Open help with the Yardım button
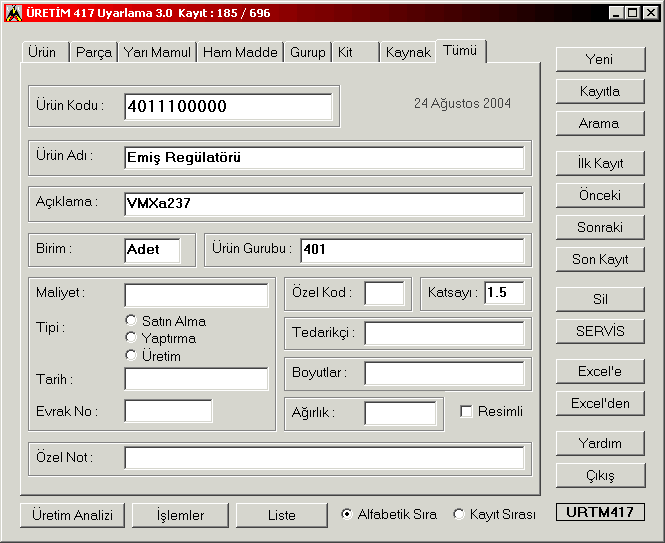Viewport: 665px width, 543px height. tap(600, 444)
